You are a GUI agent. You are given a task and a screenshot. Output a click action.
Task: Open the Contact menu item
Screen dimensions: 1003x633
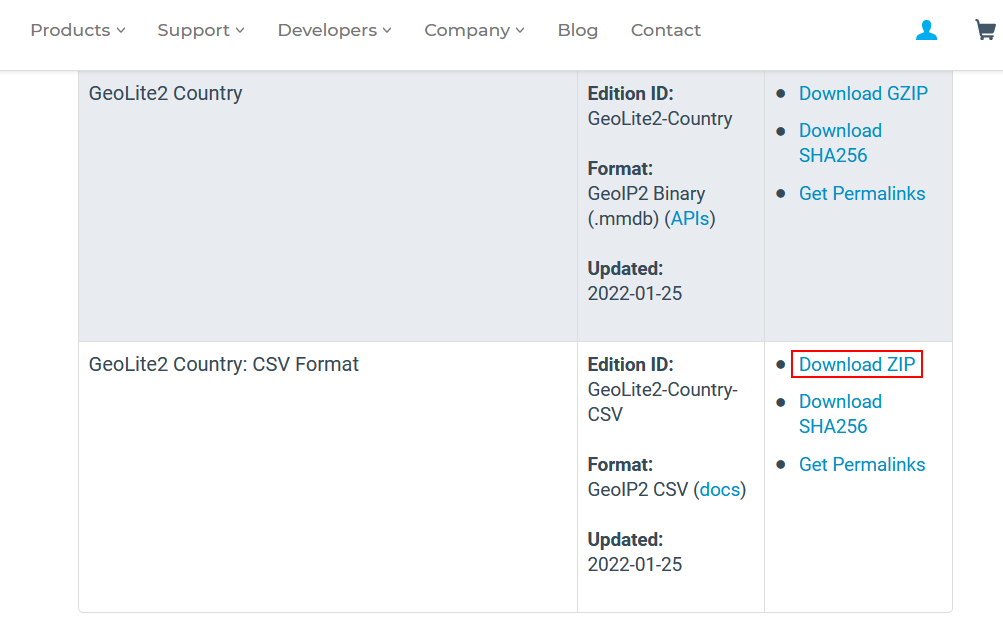point(665,30)
